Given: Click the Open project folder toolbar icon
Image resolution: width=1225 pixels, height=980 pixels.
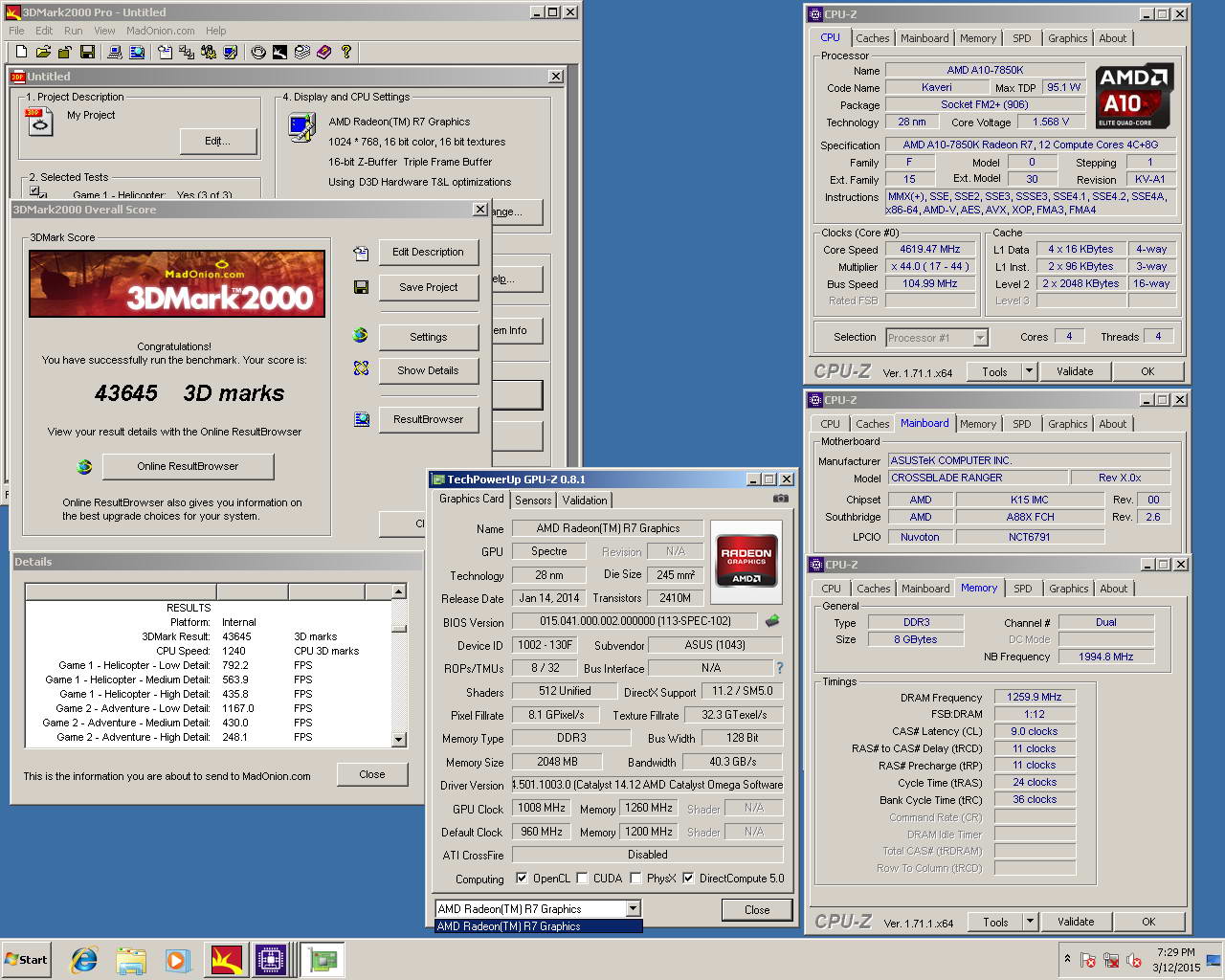Looking at the screenshot, I should tap(43, 52).
